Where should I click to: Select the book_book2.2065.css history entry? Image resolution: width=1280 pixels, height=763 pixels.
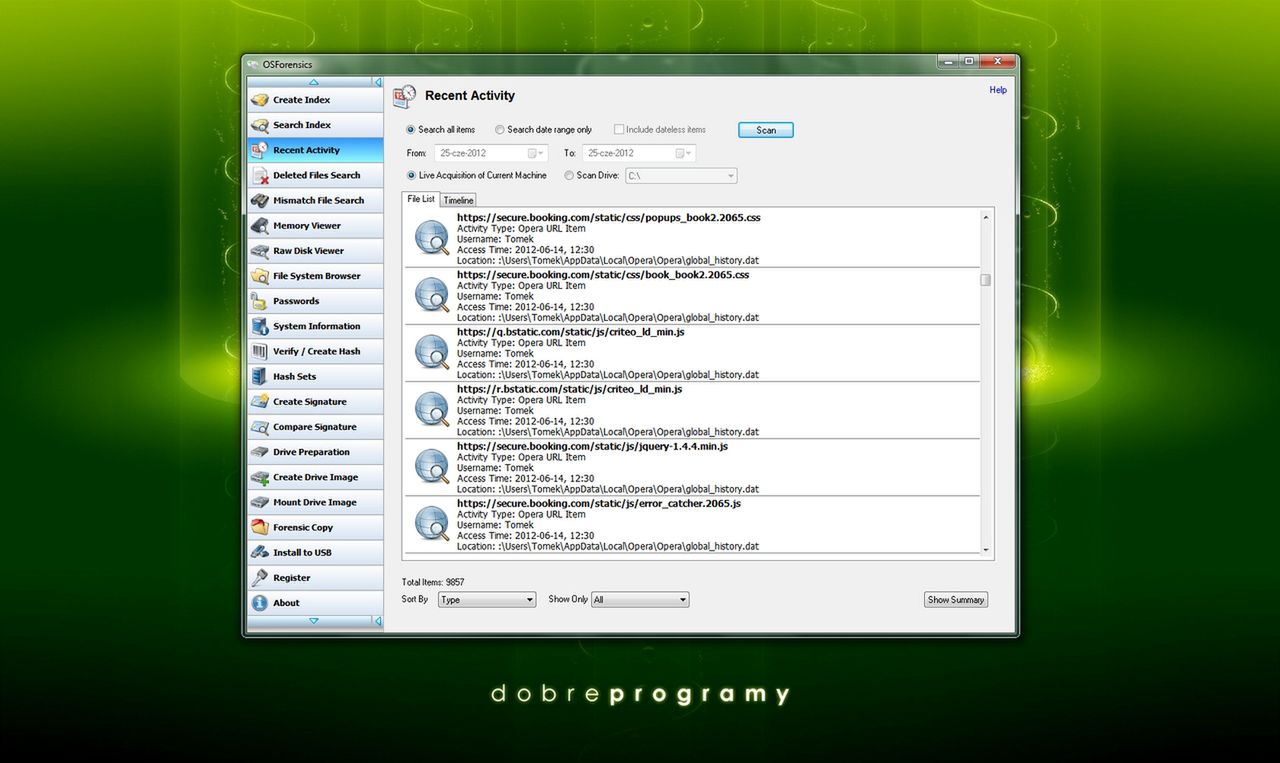pos(692,296)
